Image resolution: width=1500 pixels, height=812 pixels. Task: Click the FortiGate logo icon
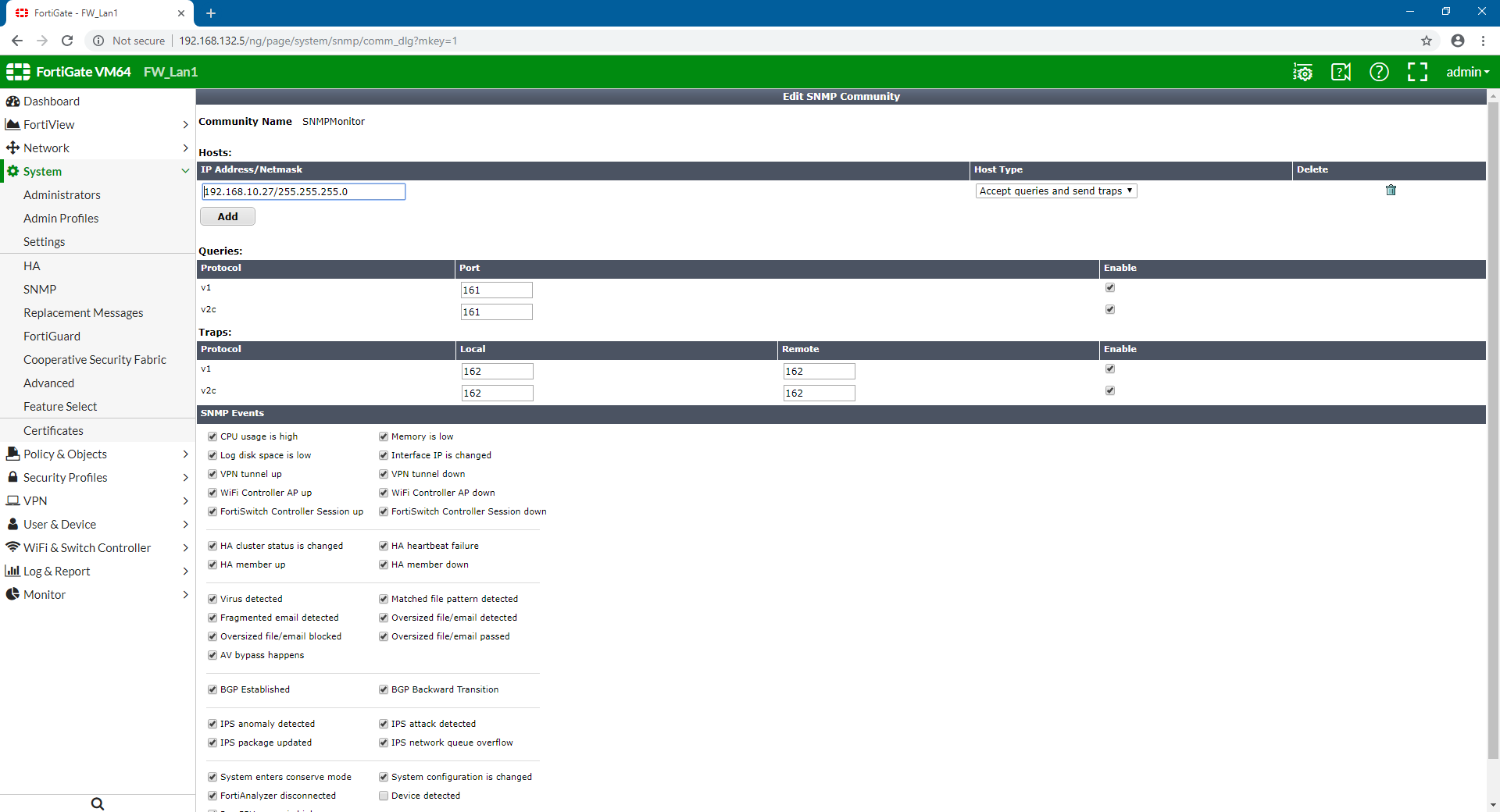click(x=18, y=72)
